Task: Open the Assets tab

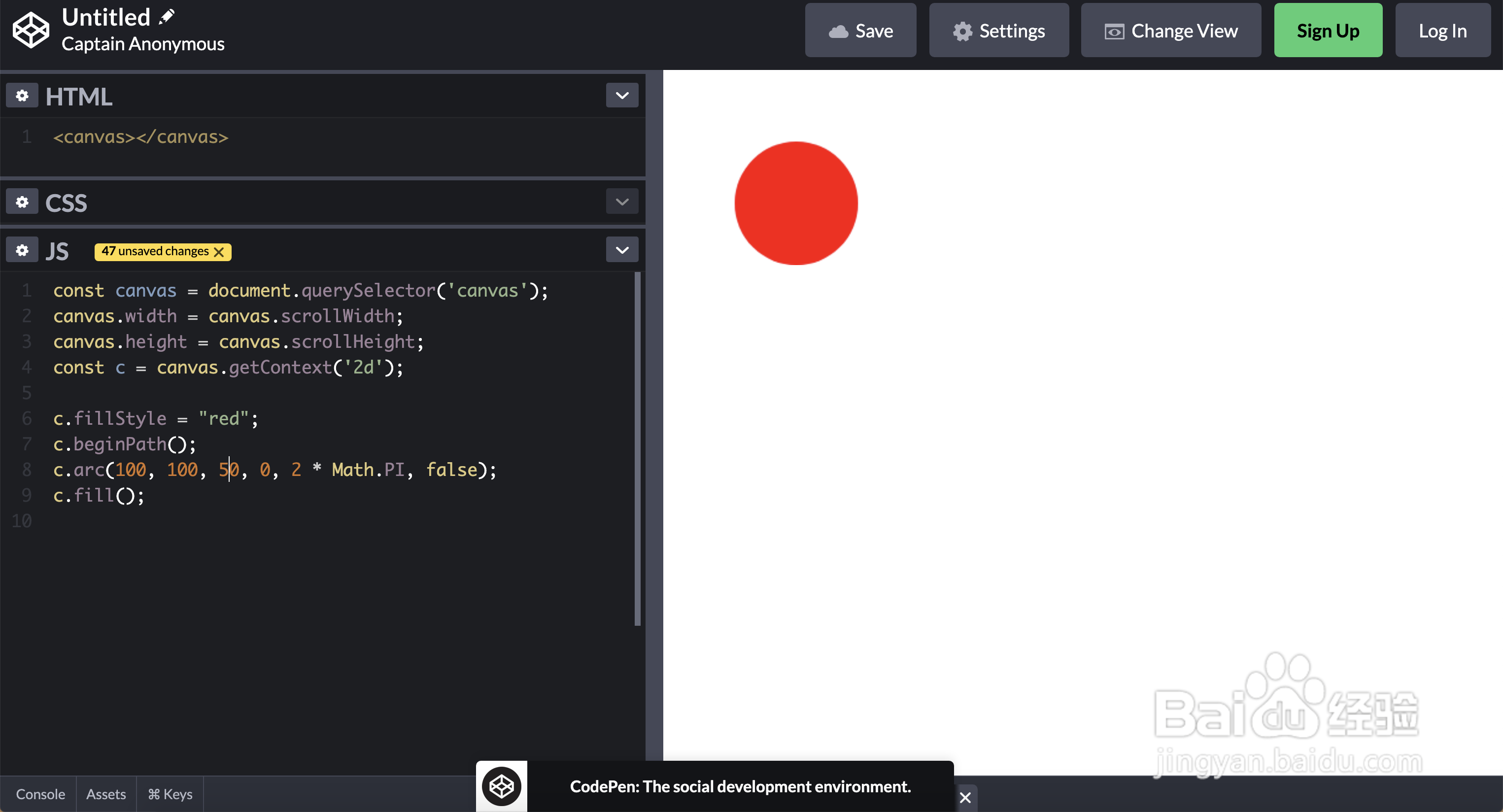Action: pos(105,794)
